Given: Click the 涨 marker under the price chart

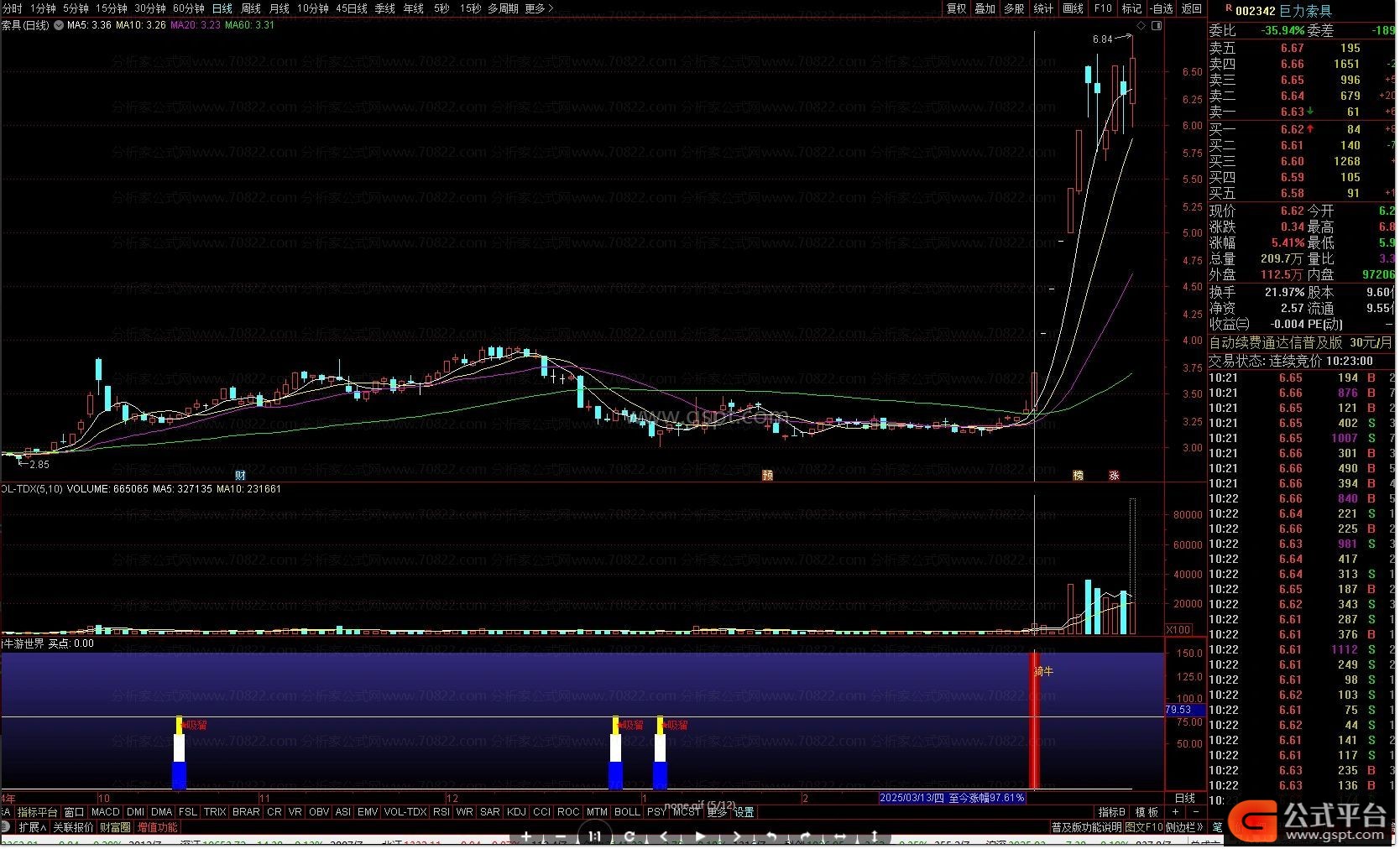Looking at the screenshot, I should (x=1114, y=476).
